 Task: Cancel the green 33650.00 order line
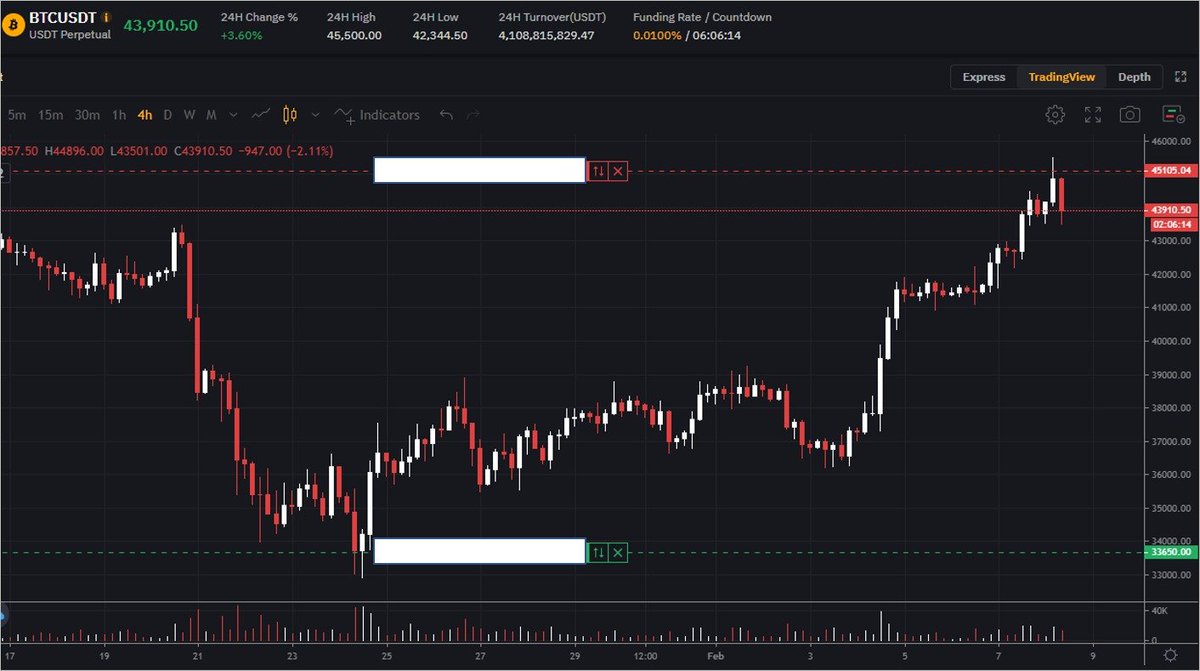[618, 552]
